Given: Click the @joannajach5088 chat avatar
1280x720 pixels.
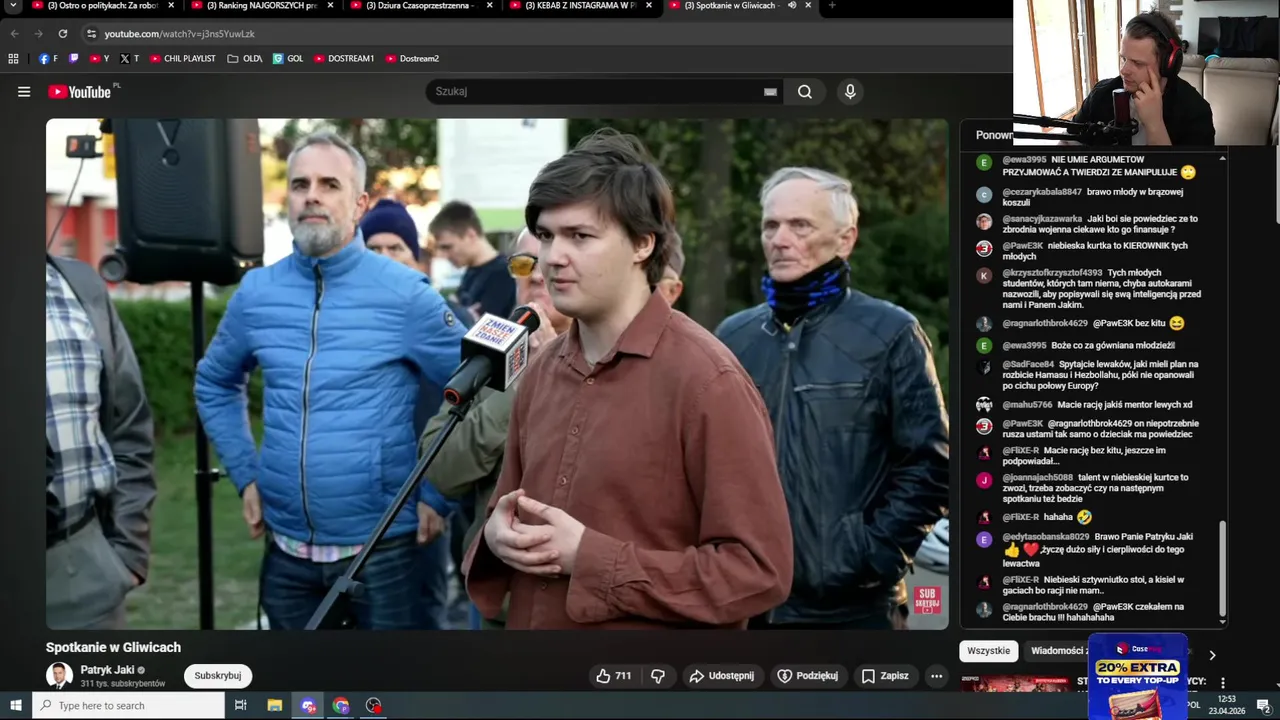Looking at the screenshot, I should coord(984,480).
